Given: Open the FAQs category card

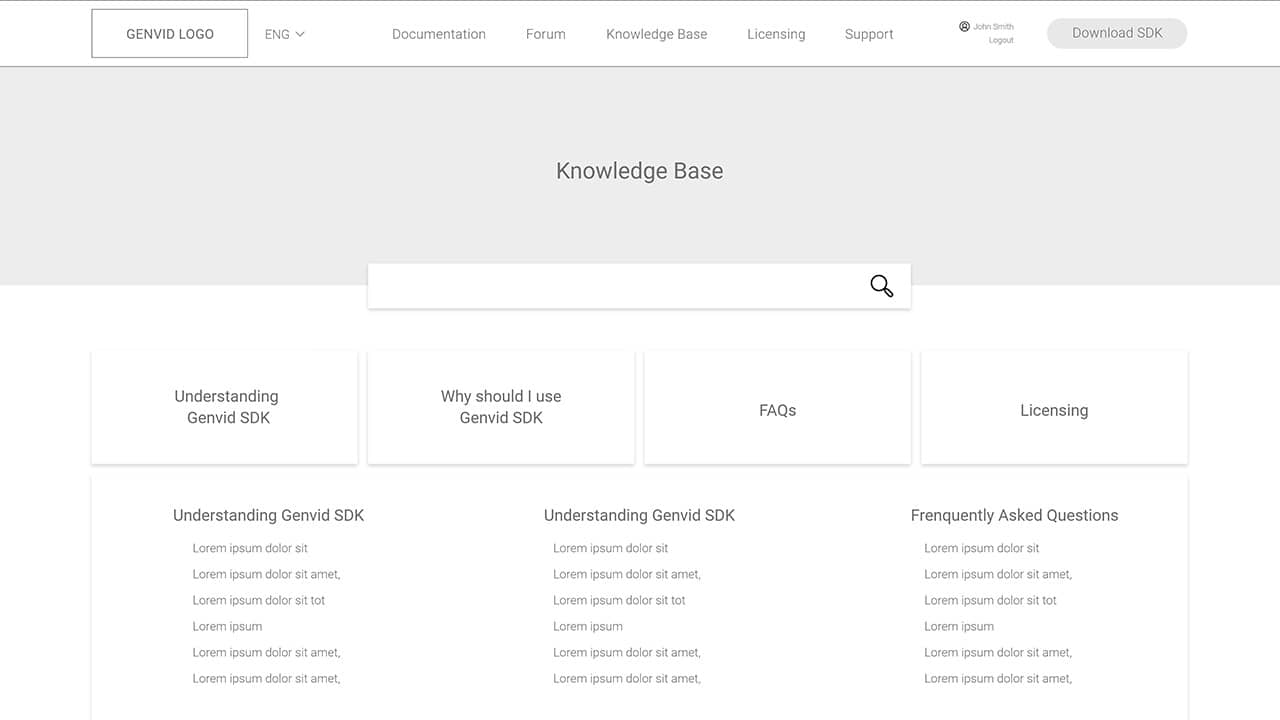Looking at the screenshot, I should [x=777, y=410].
